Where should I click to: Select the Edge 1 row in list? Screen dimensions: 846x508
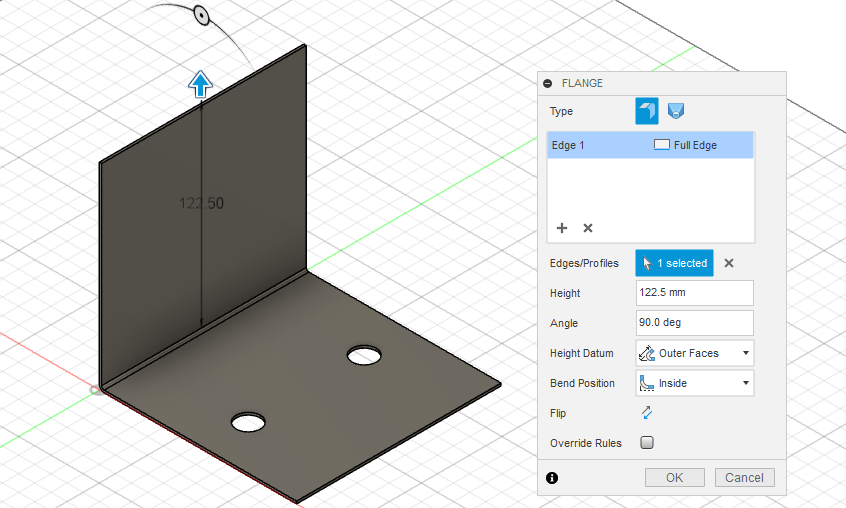tap(590, 145)
